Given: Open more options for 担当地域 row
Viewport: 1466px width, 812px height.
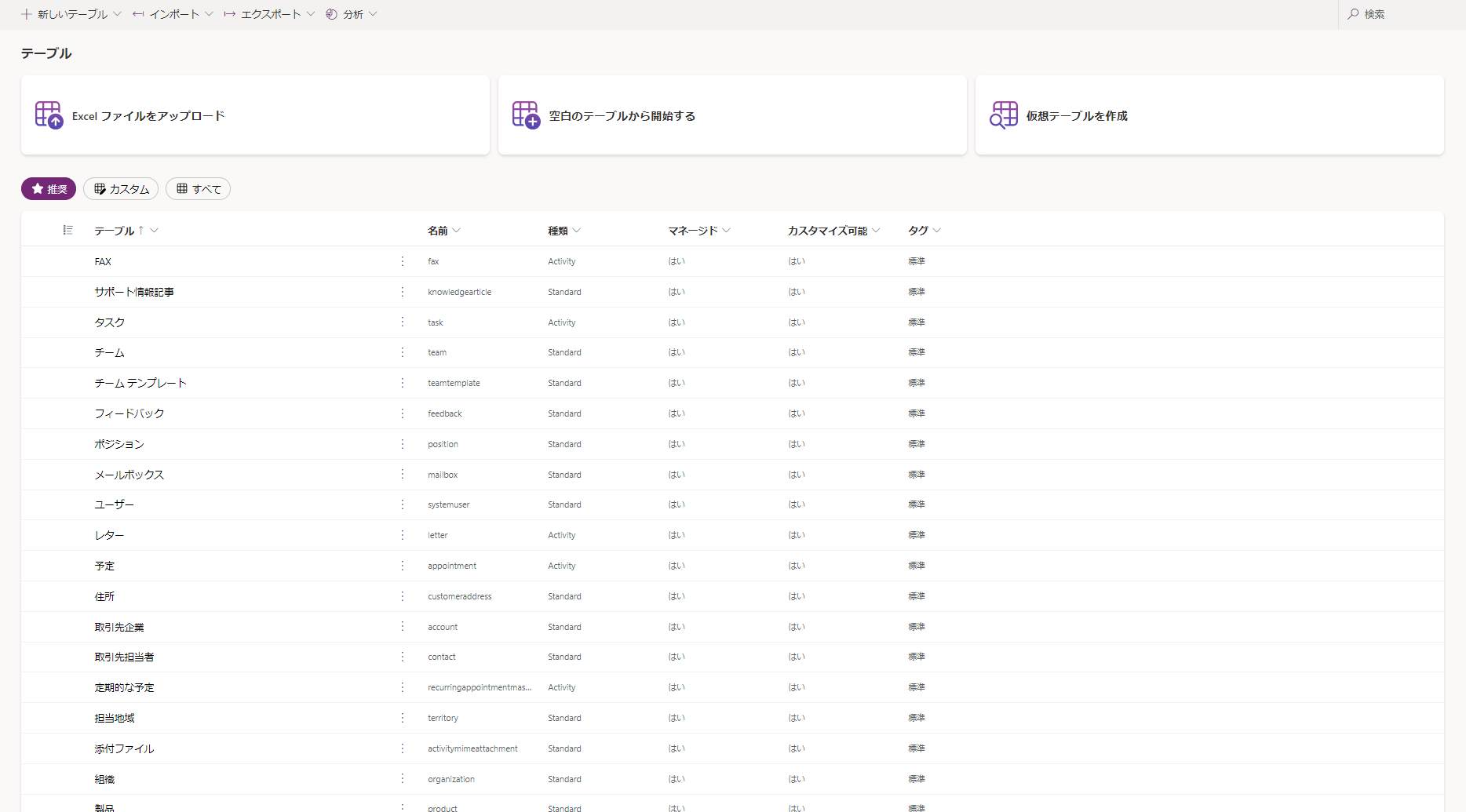Looking at the screenshot, I should click(403, 718).
